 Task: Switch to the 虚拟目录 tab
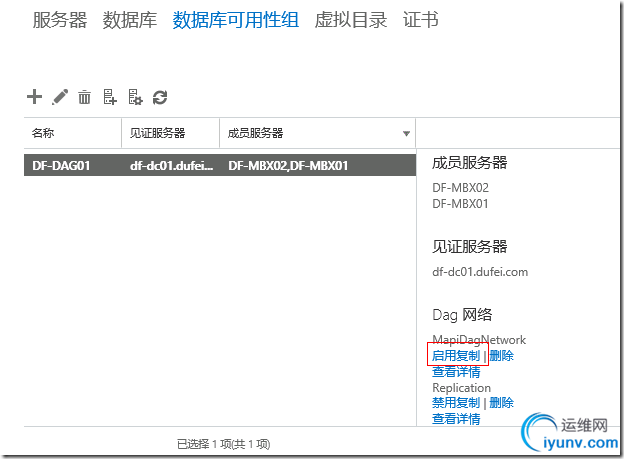click(351, 20)
